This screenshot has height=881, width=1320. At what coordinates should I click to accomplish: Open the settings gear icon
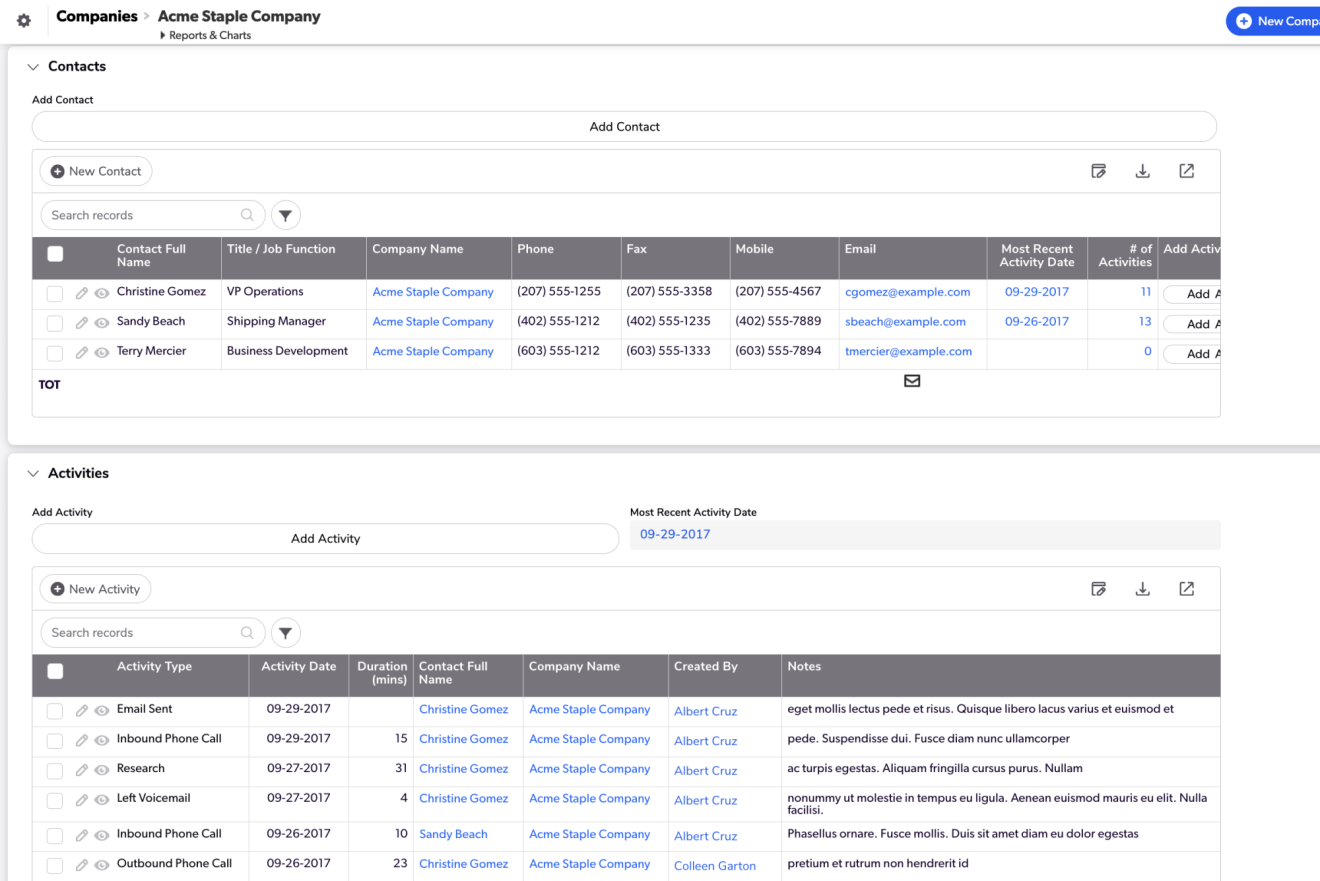pyautogui.click(x=24, y=21)
